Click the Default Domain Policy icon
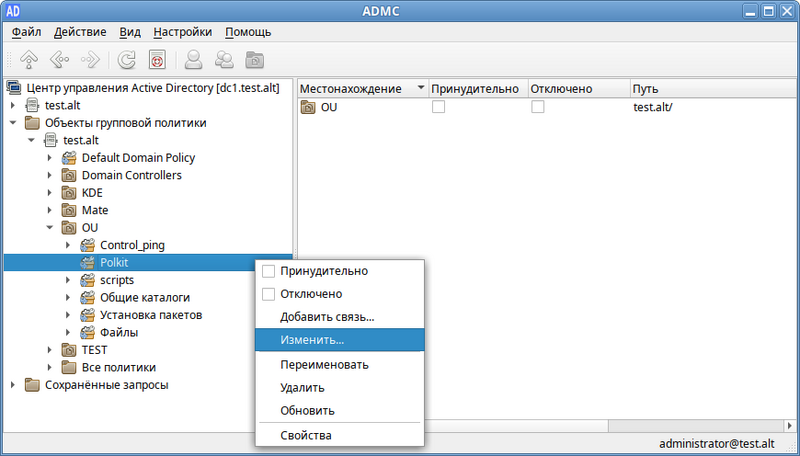This screenshot has width=800, height=456. point(69,158)
